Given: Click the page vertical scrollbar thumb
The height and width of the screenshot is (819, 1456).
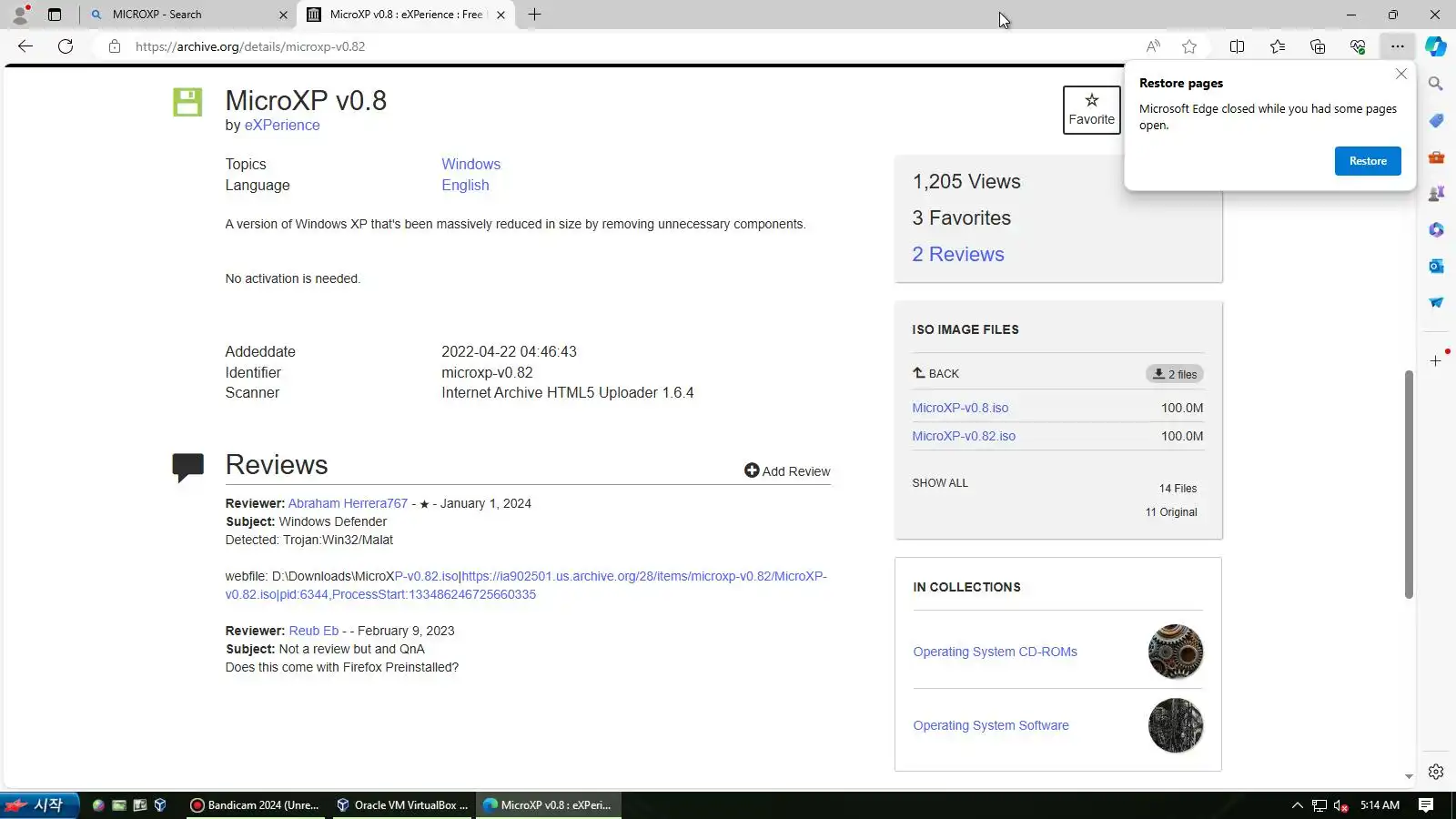Looking at the screenshot, I should (x=1409, y=484).
